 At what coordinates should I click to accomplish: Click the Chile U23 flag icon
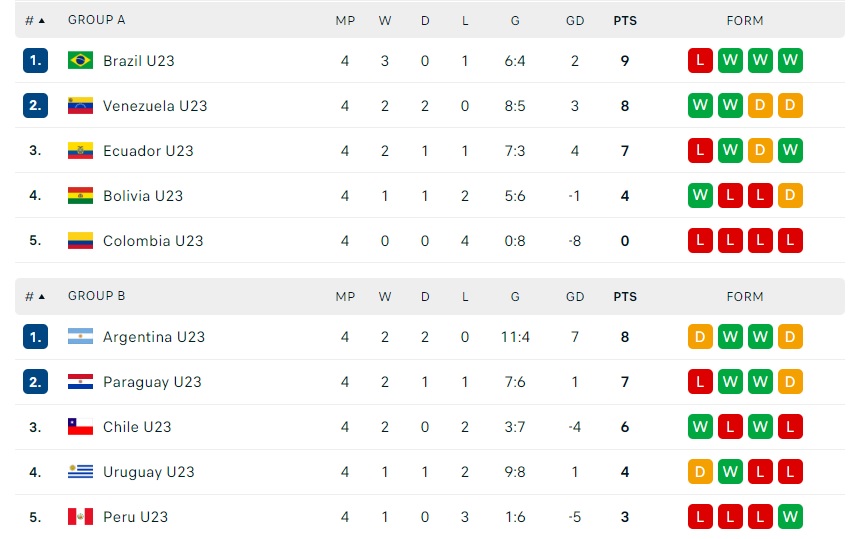point(80,426)
